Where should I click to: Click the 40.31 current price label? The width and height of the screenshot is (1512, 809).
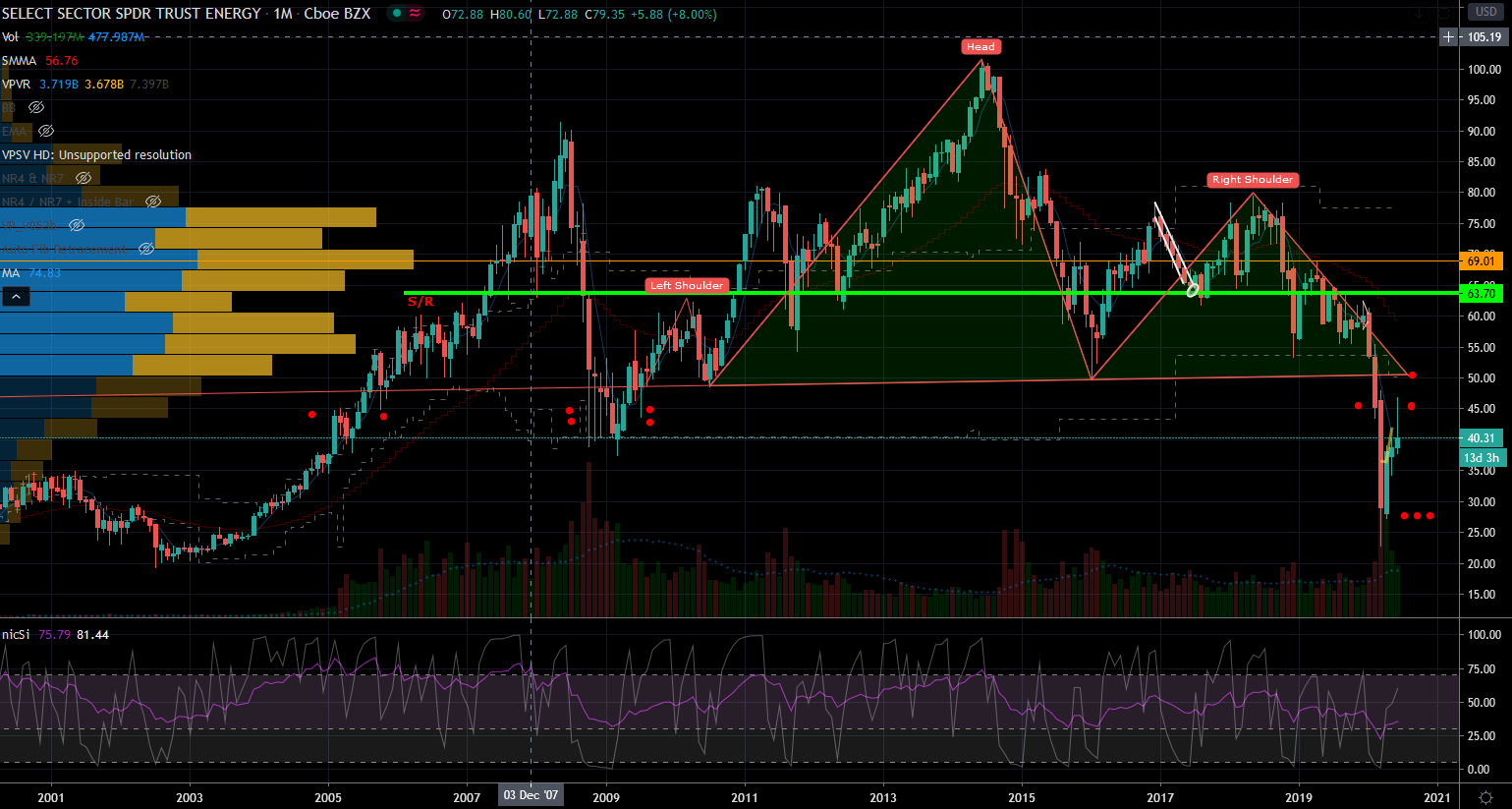(x=1481, y=438)
